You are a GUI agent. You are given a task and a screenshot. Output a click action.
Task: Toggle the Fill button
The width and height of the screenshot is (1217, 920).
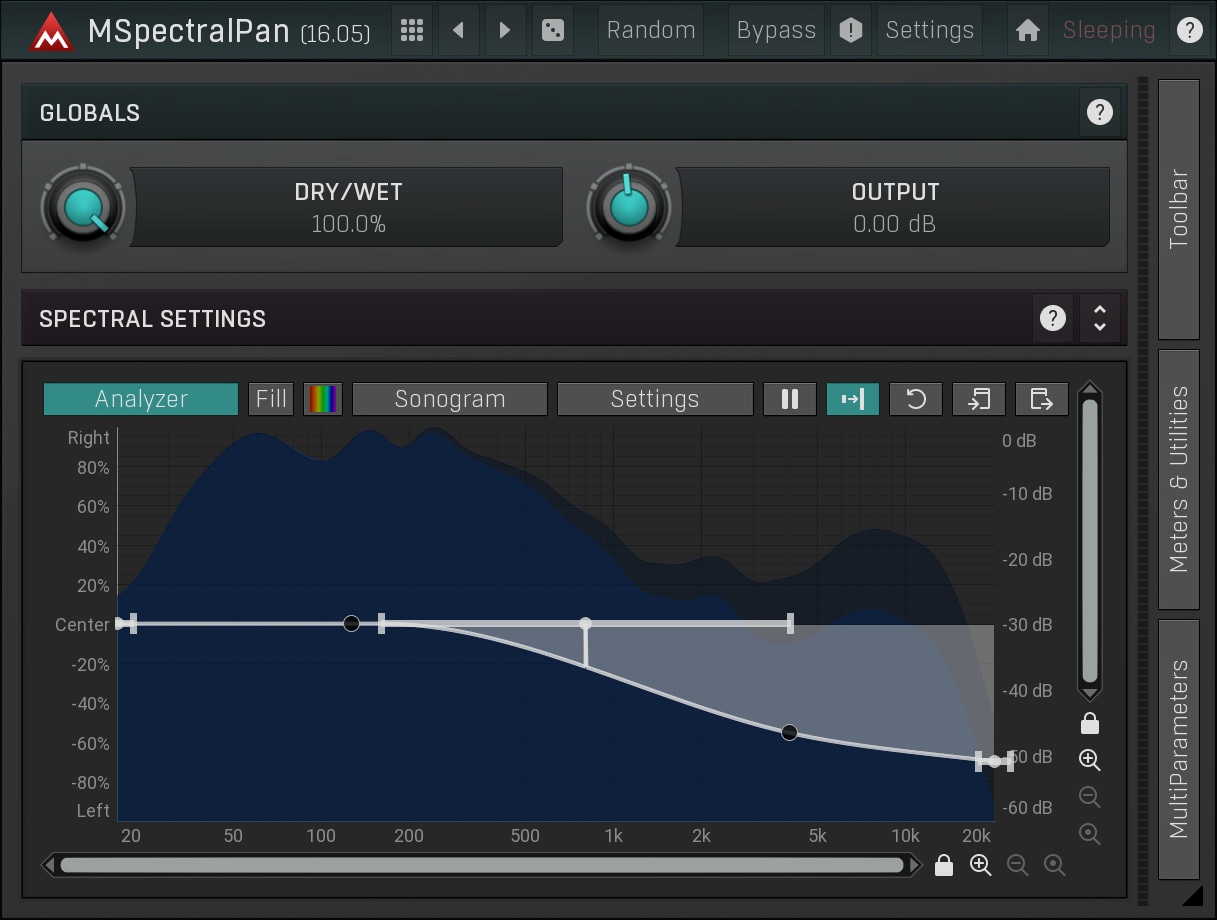271,399
